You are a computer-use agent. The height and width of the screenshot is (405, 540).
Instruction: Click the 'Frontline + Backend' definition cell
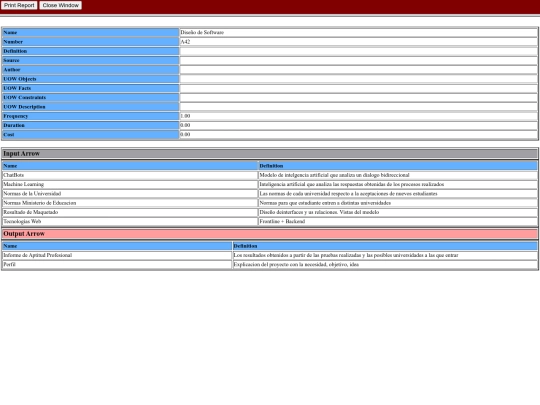[398, 222]
